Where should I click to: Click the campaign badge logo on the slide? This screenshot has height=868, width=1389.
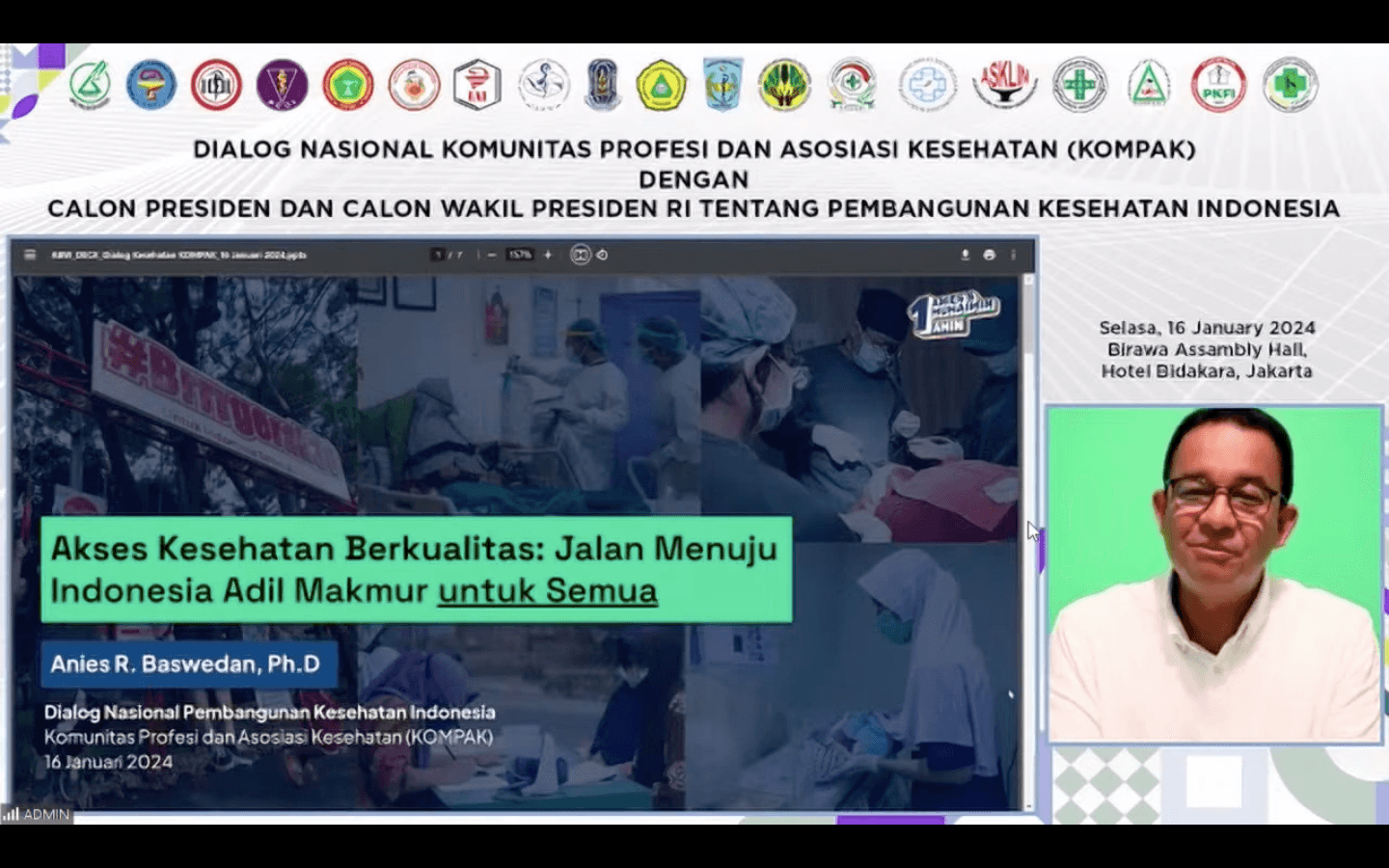coord(954,313)
